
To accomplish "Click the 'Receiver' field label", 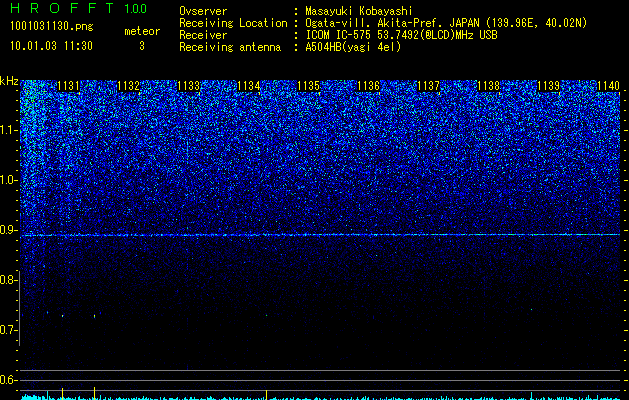I will coord(203,35).
